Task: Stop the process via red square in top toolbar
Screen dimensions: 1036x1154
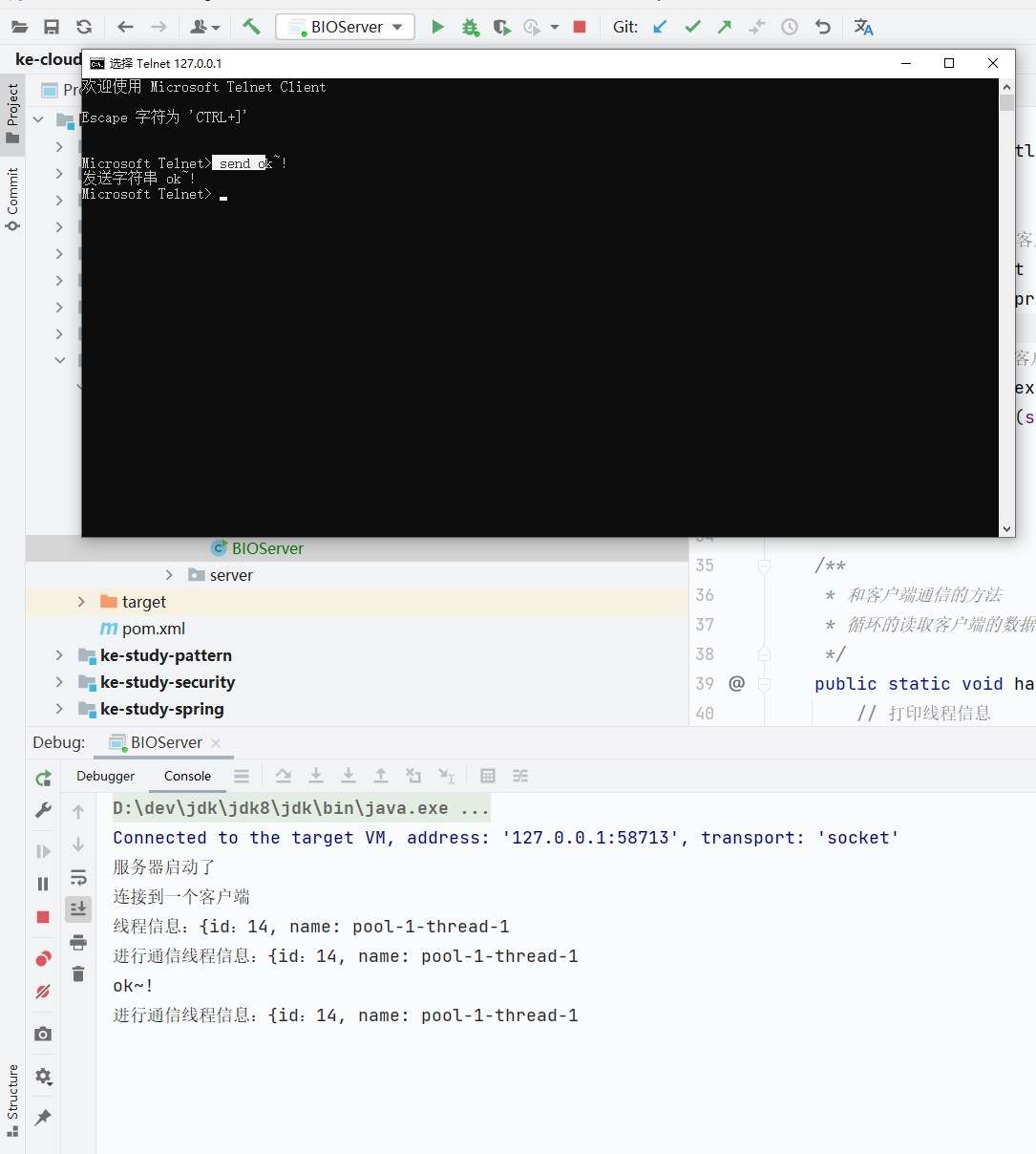Action: coord(579,27)
